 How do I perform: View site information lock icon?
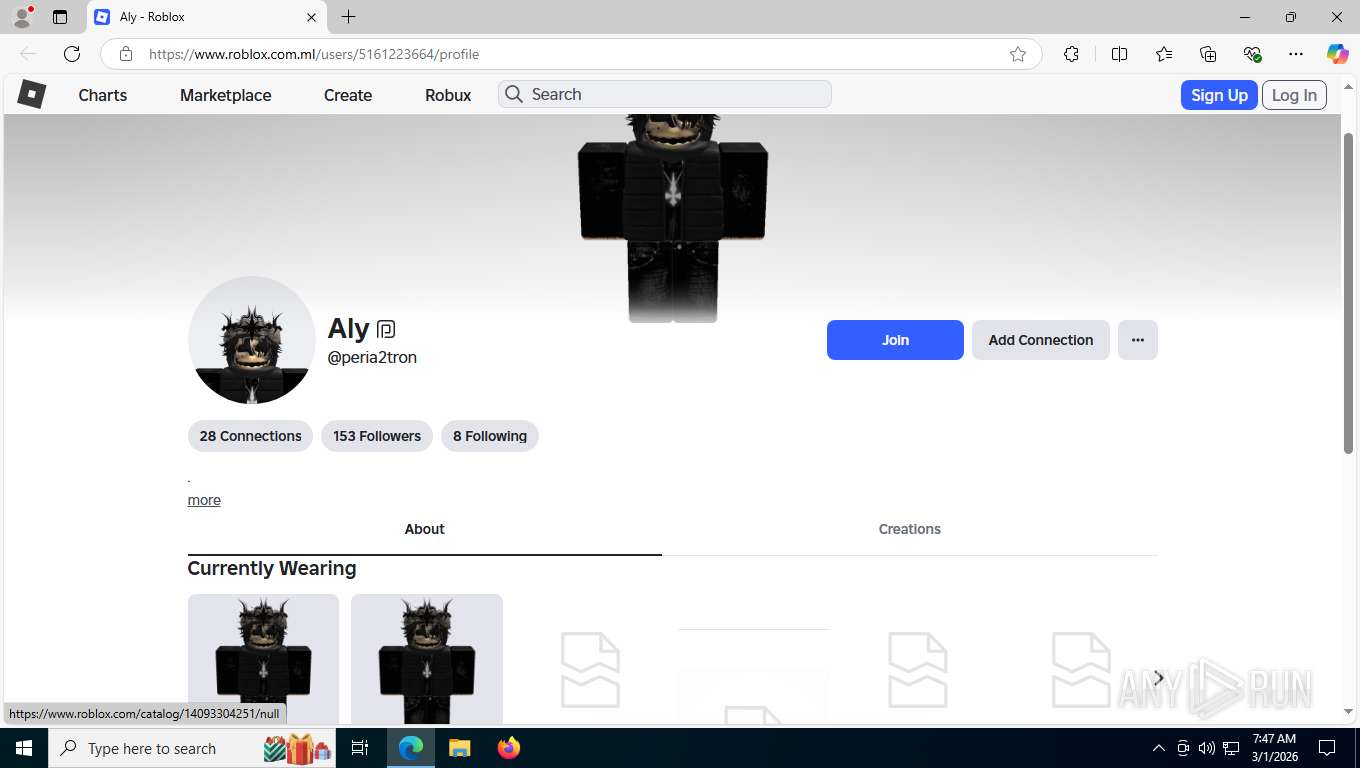coord(126,54)
